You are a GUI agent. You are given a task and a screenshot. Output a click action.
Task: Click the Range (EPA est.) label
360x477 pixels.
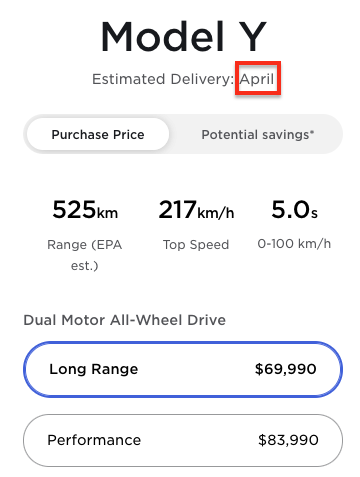pyautogui.click(x=85, y=255)
